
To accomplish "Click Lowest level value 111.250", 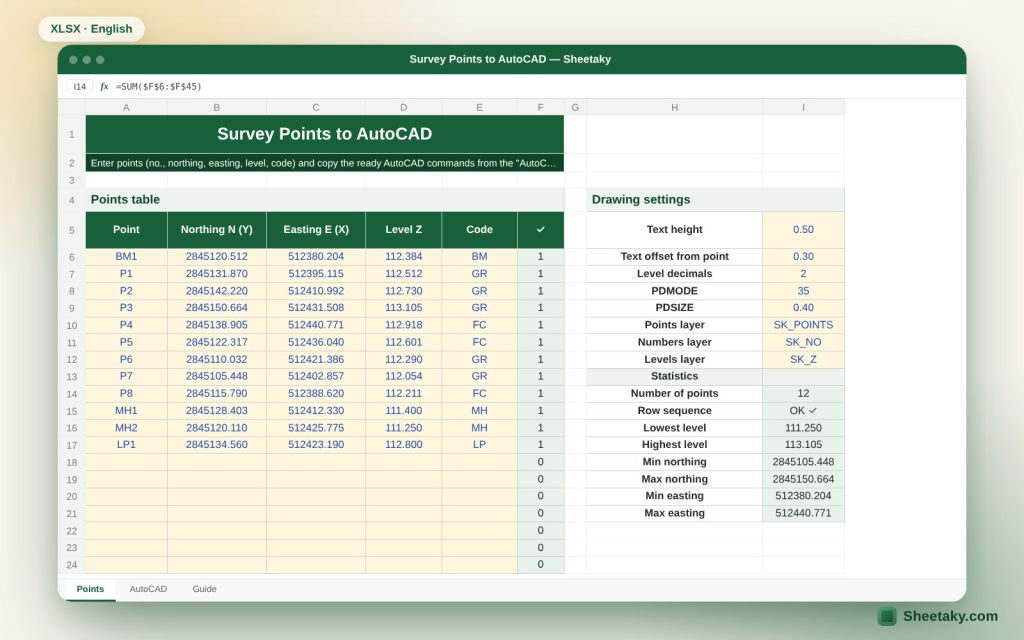I will [x=803, y=428].
